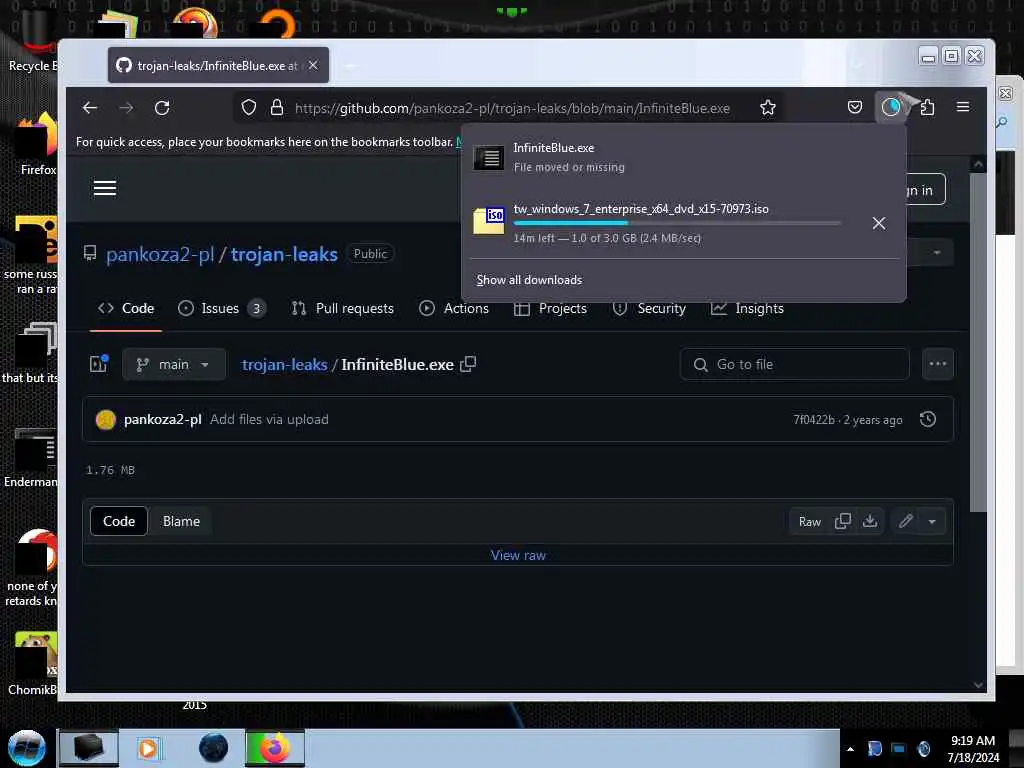Click the View raw link

(x=518, y=555)
